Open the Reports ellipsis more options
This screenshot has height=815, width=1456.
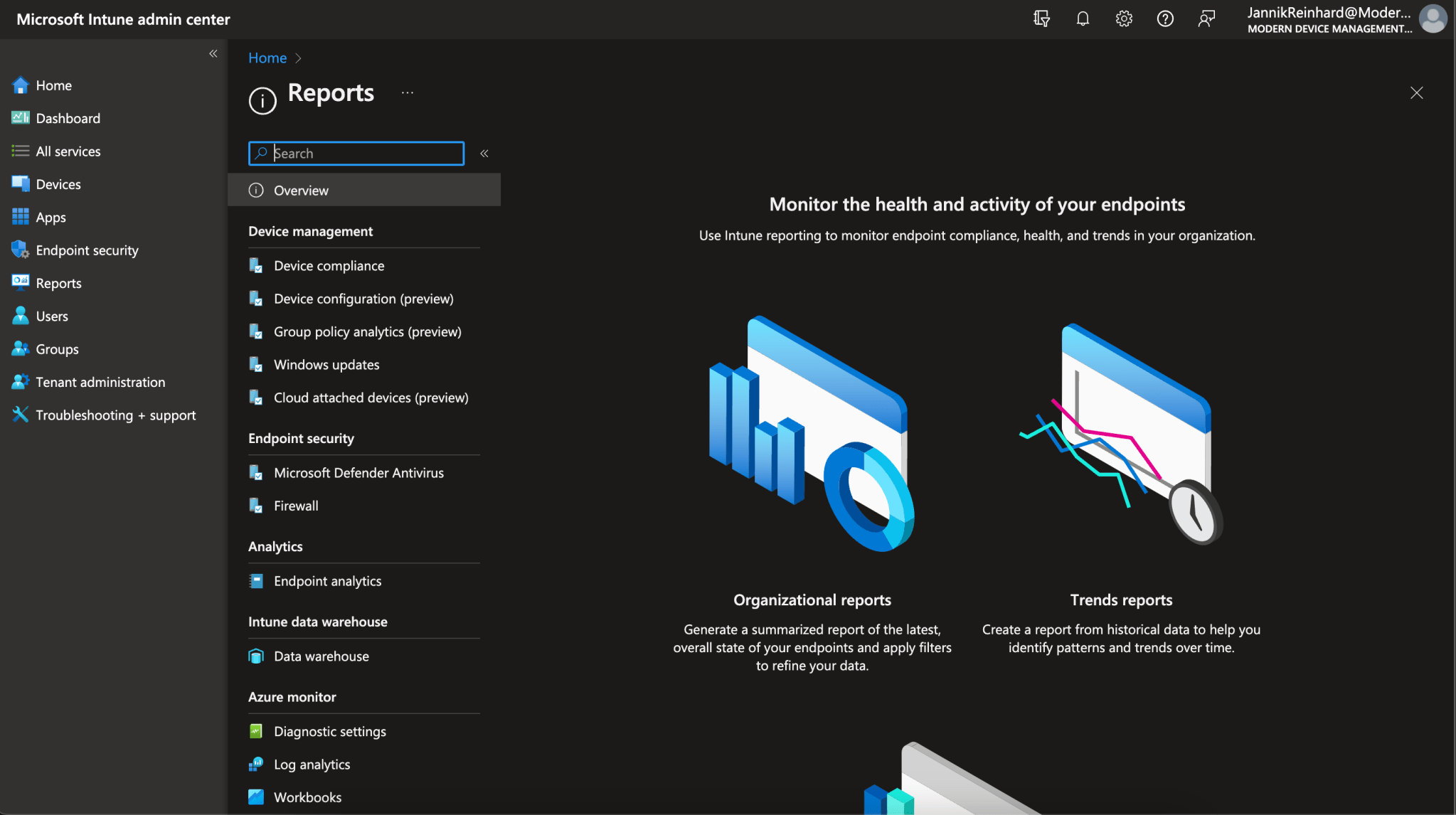coord(408,93)
